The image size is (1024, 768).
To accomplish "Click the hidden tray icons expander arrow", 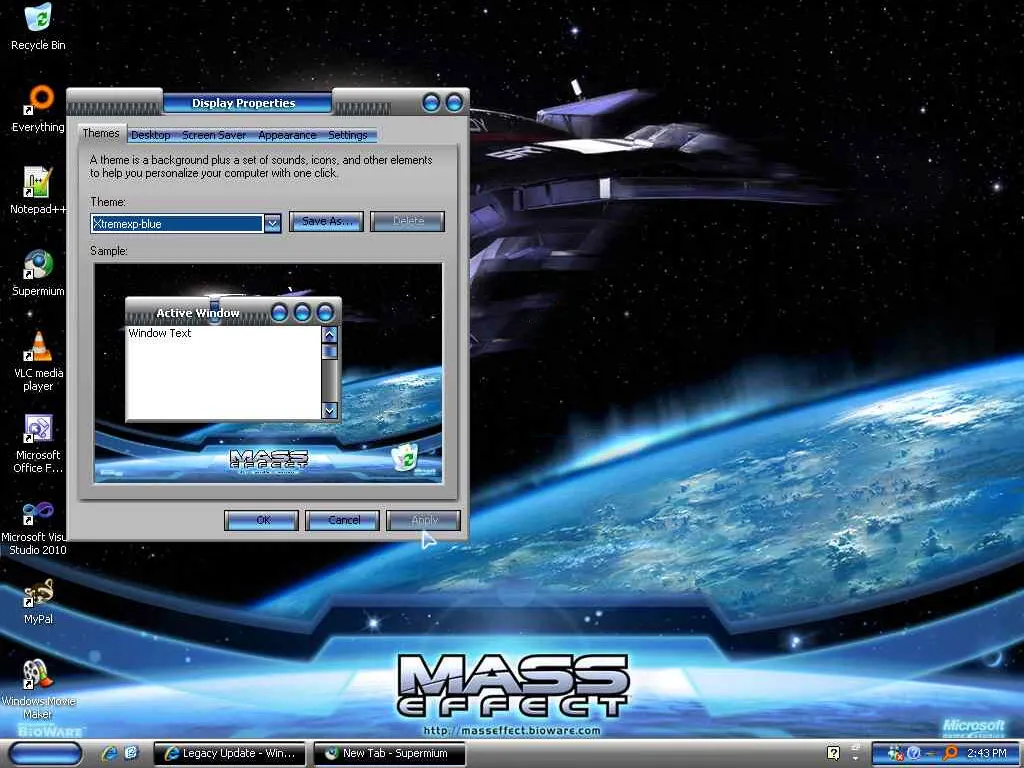I will tap(856, 758).
